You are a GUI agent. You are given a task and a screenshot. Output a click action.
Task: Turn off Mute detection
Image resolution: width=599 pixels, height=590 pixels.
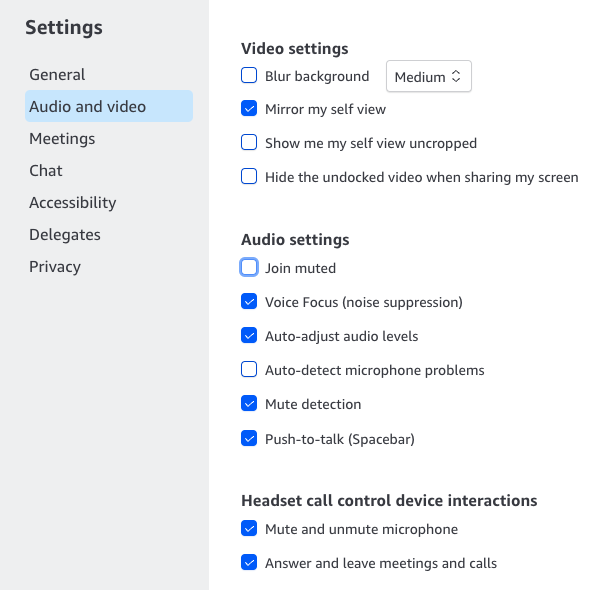249,403
